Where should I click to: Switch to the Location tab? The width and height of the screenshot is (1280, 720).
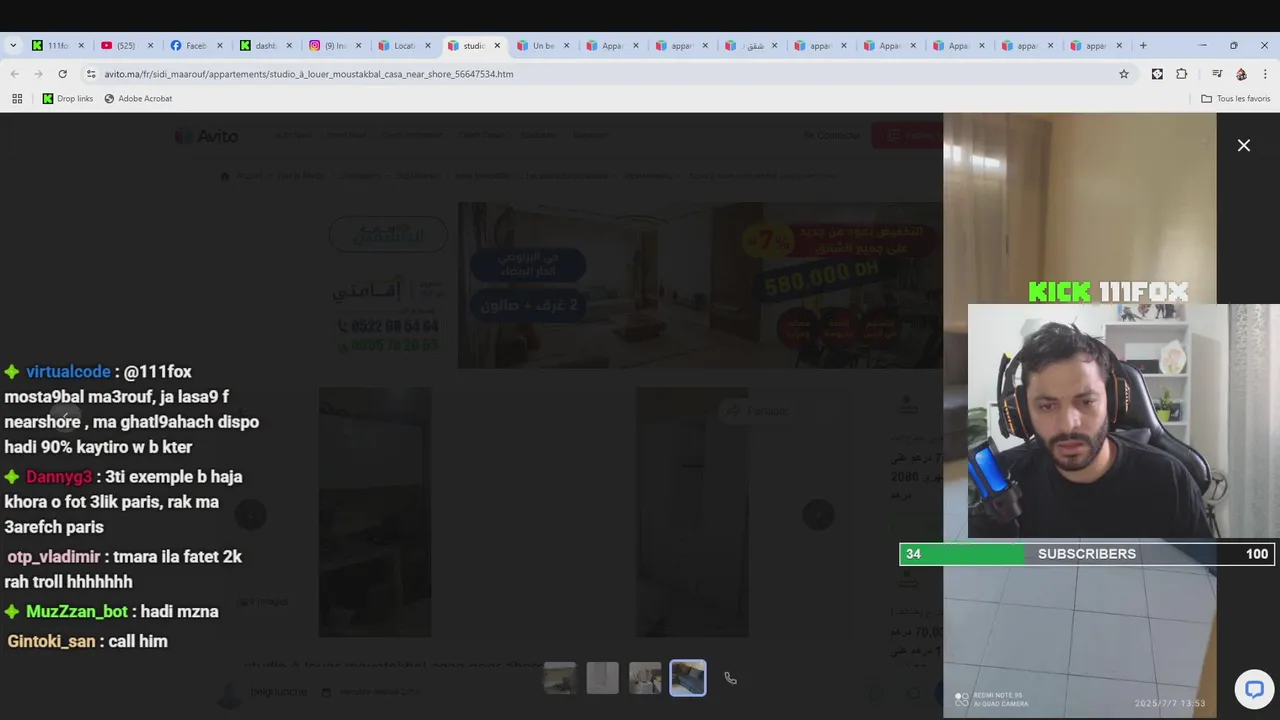point(404,45)
